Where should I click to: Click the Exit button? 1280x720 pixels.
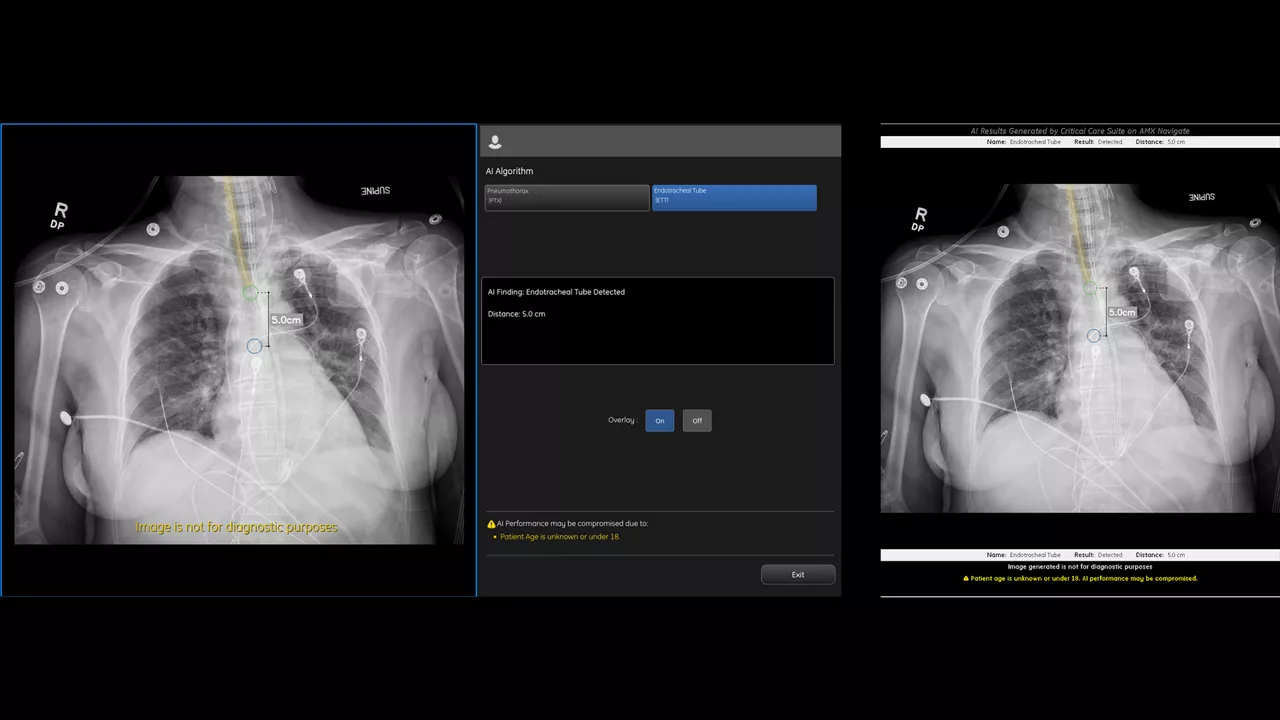[798, 575]
